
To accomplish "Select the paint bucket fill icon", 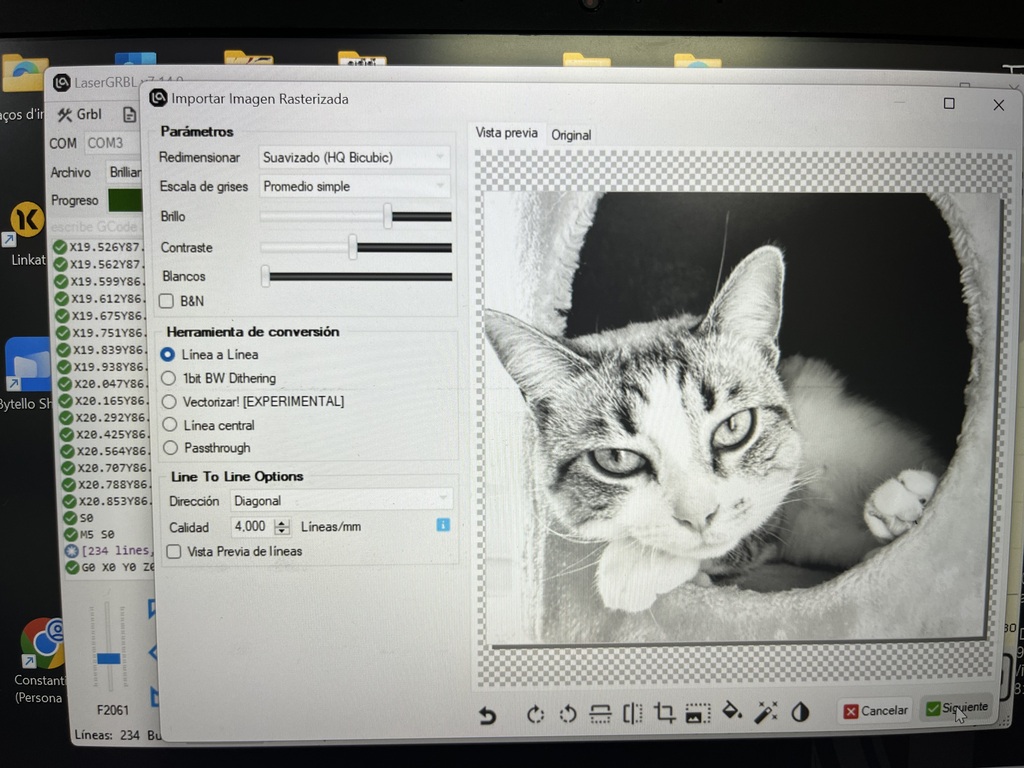I will click(x=732, y=711).
